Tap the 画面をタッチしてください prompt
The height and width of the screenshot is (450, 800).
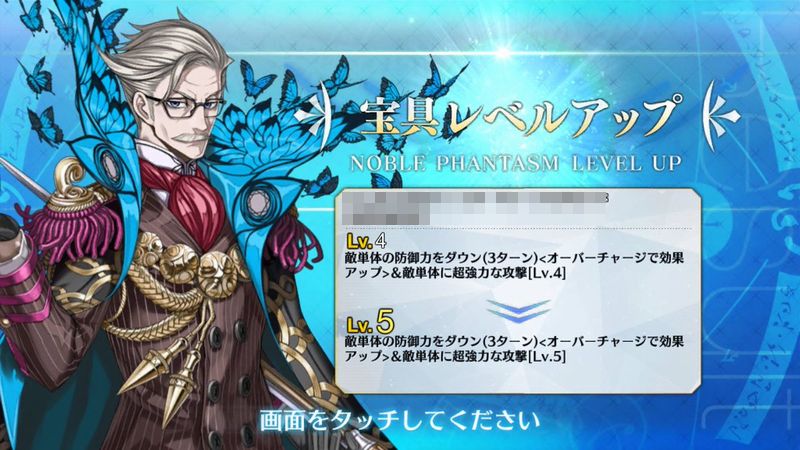400,421
